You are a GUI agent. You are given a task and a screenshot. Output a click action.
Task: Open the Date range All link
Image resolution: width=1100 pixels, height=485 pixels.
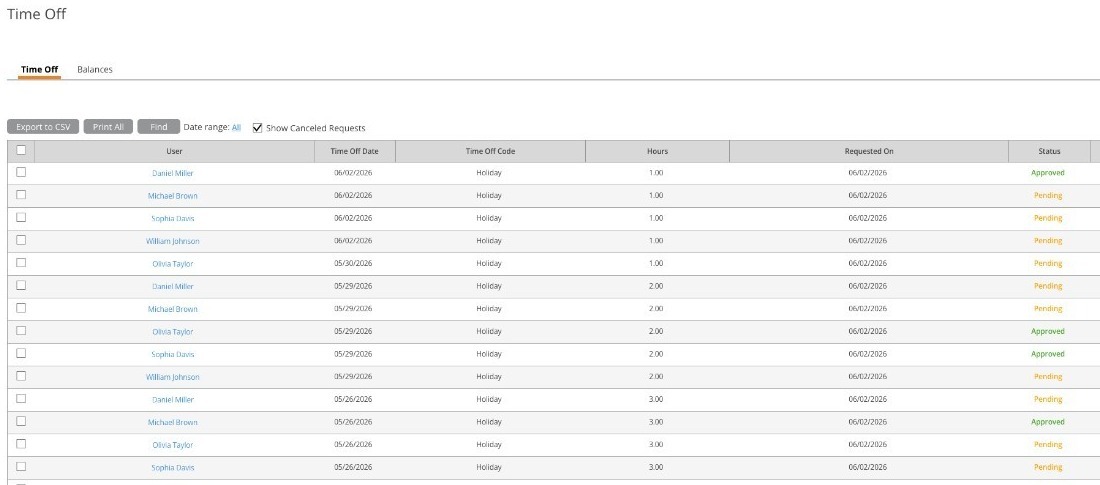pos(236,128)
